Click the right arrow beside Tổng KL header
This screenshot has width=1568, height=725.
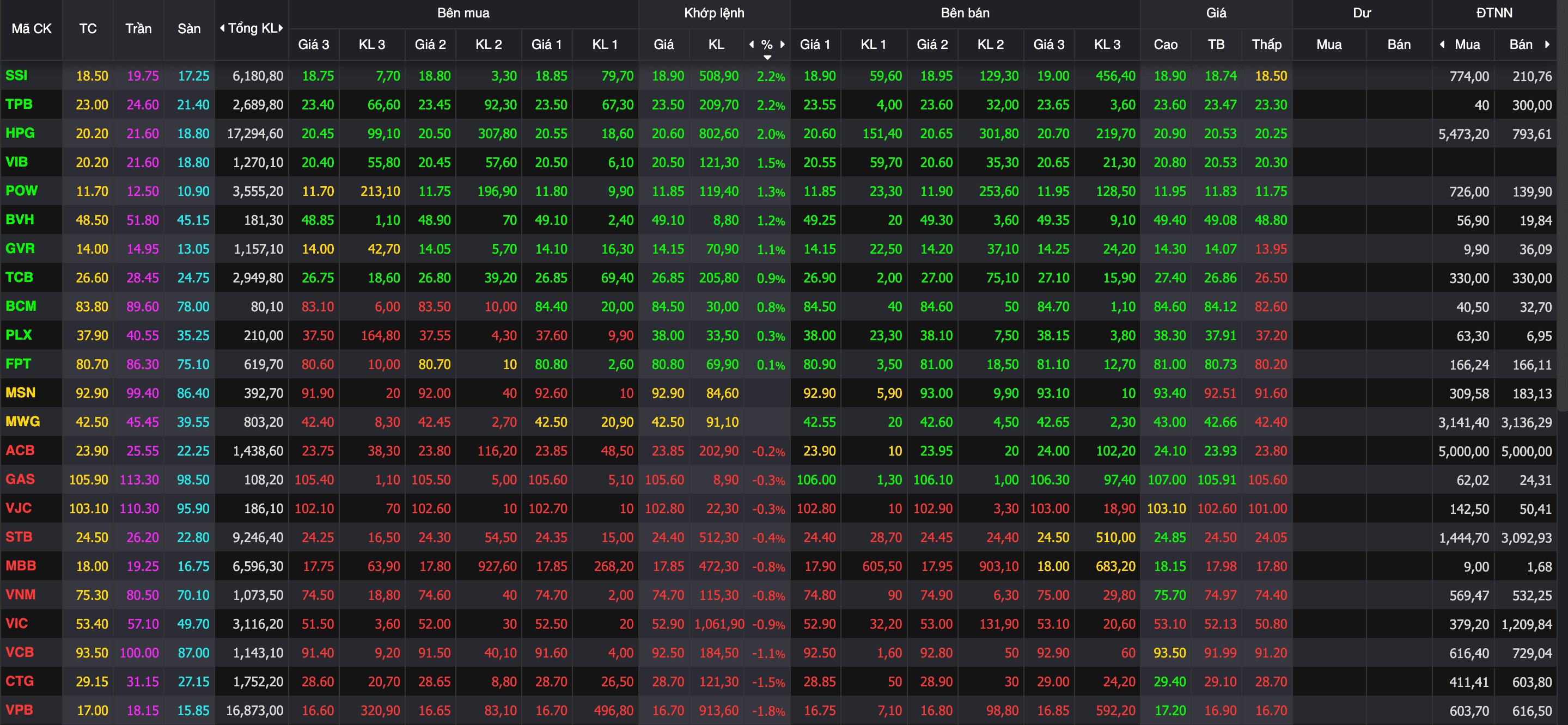pyautogui.click(x=280, y=28)
